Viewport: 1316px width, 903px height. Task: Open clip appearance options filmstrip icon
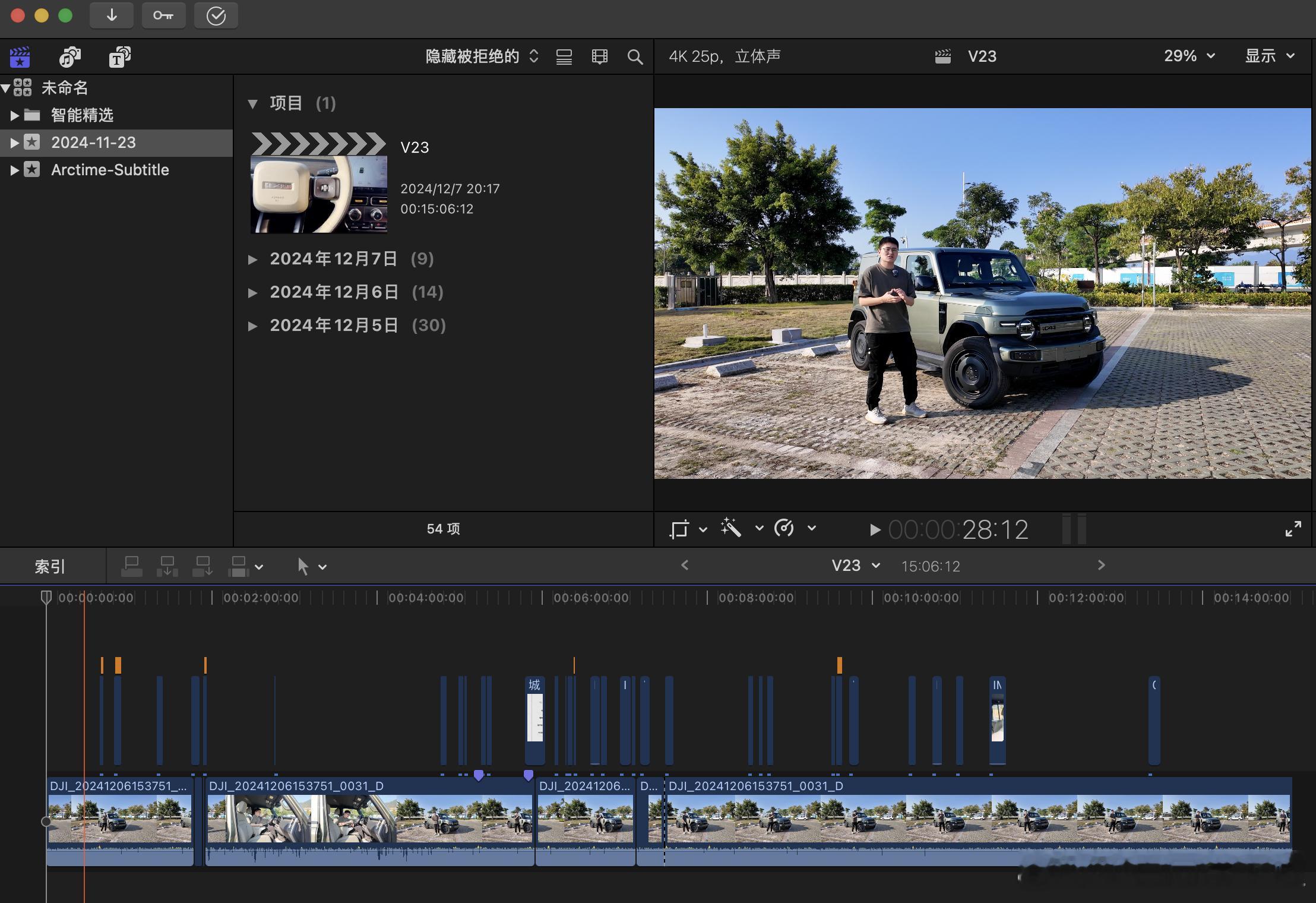pos(600,57)
